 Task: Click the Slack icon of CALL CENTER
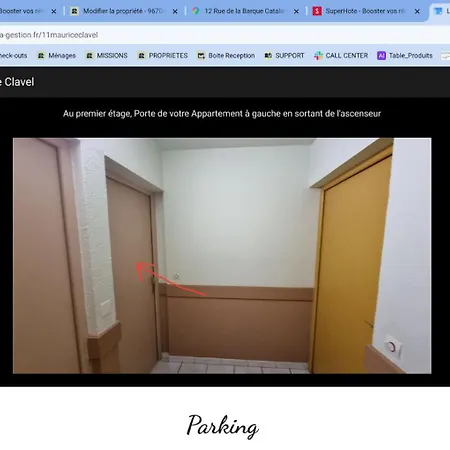point(318,56)
